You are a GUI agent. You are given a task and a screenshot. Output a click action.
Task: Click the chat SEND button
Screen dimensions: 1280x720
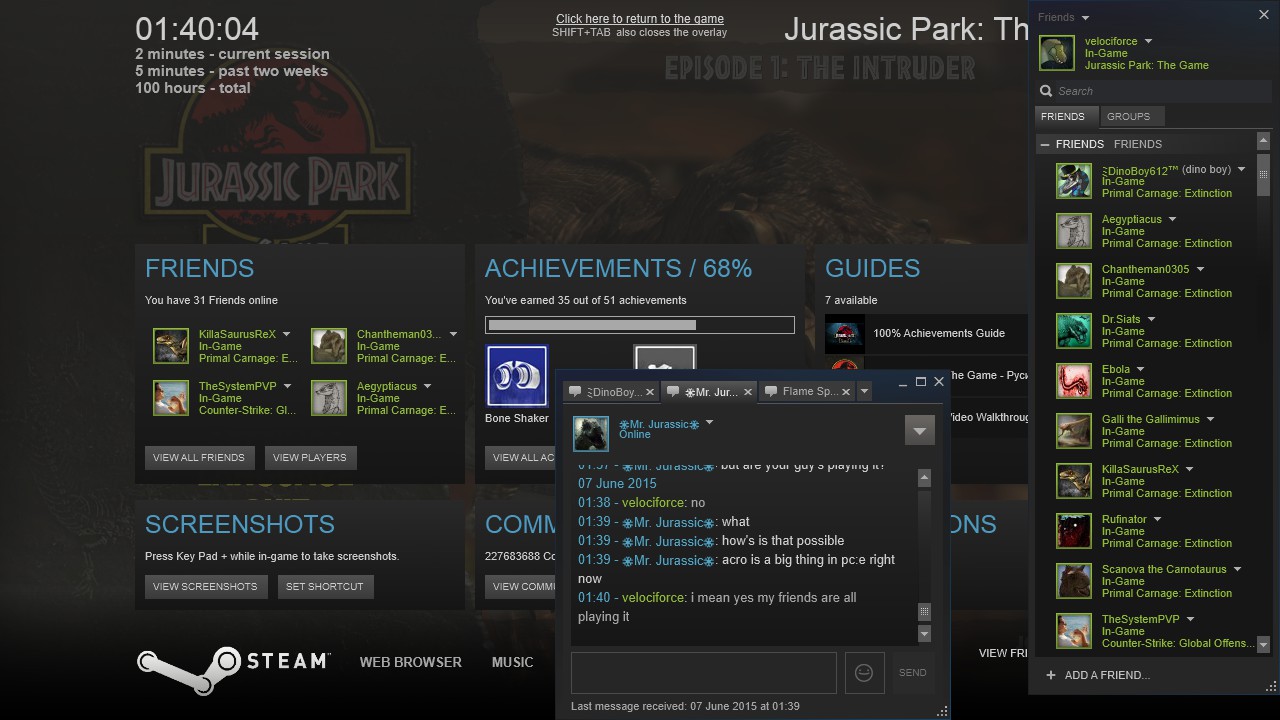(x=912, y=673)
